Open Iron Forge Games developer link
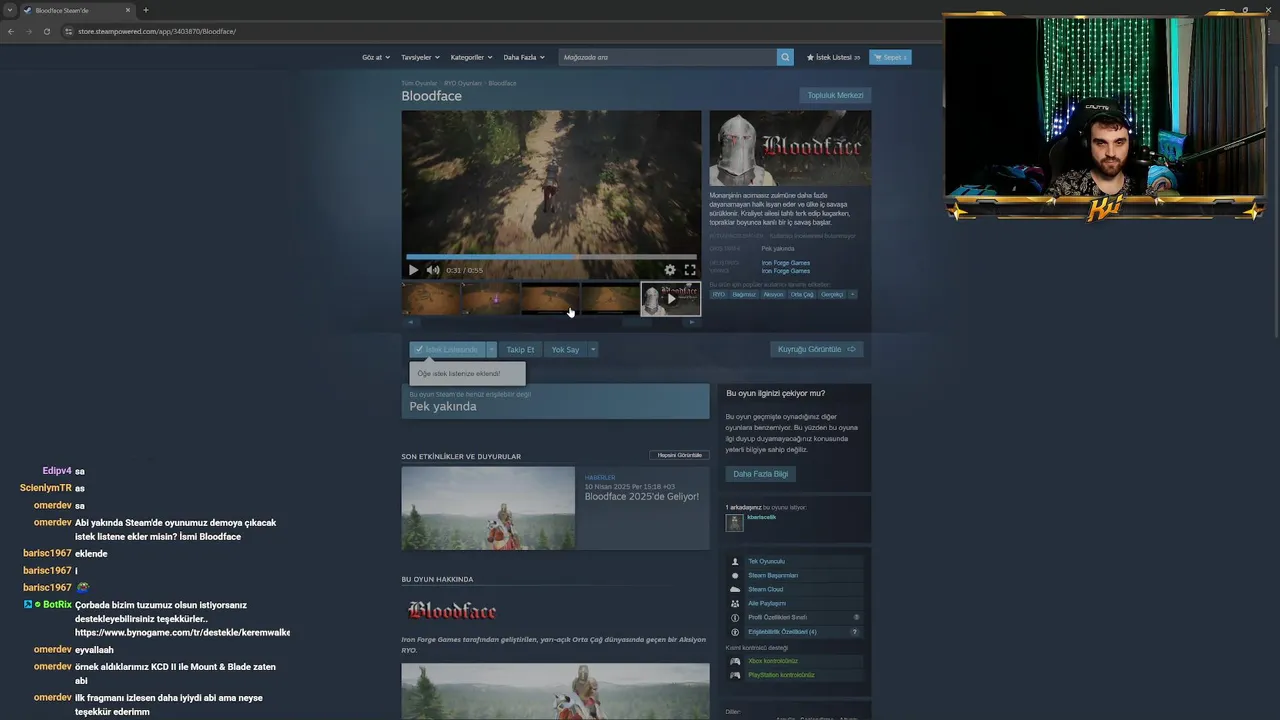This screenshot has height=720, width=1280. click(786, 263)
